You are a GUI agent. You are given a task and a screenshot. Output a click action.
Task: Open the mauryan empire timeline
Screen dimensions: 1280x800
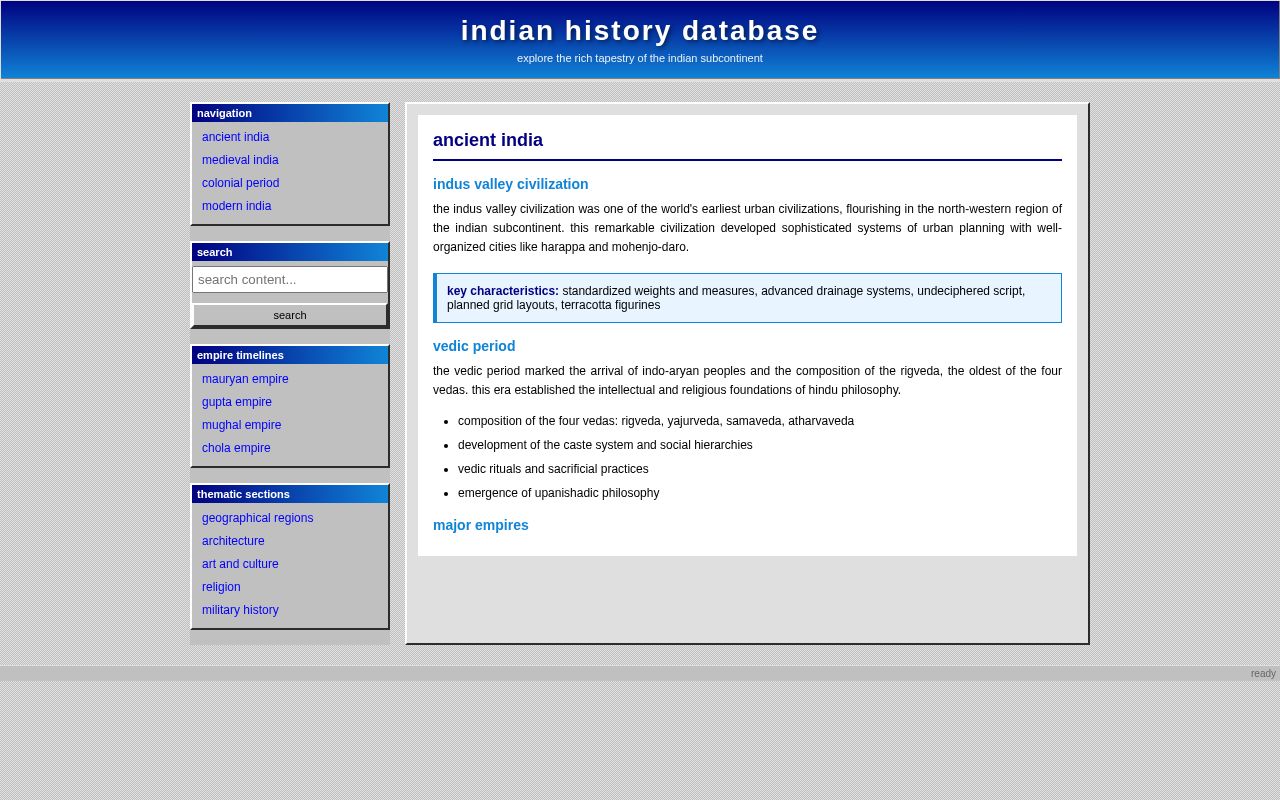click(245, 379)
